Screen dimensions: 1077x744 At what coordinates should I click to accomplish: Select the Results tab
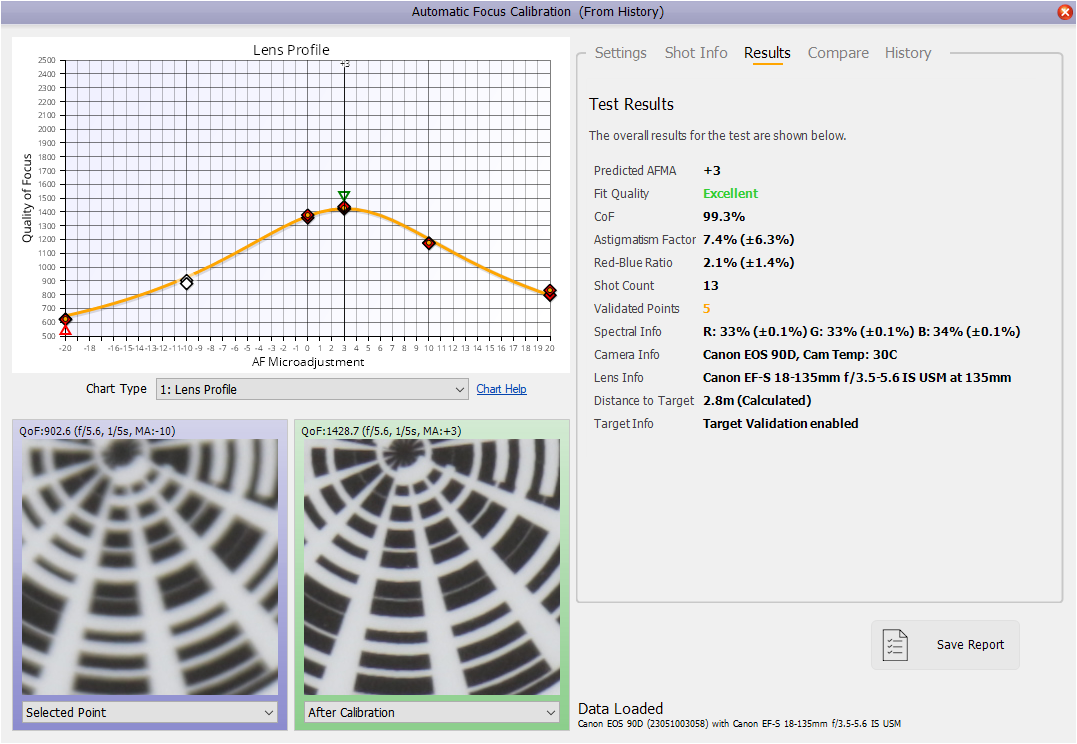(767, 53)
